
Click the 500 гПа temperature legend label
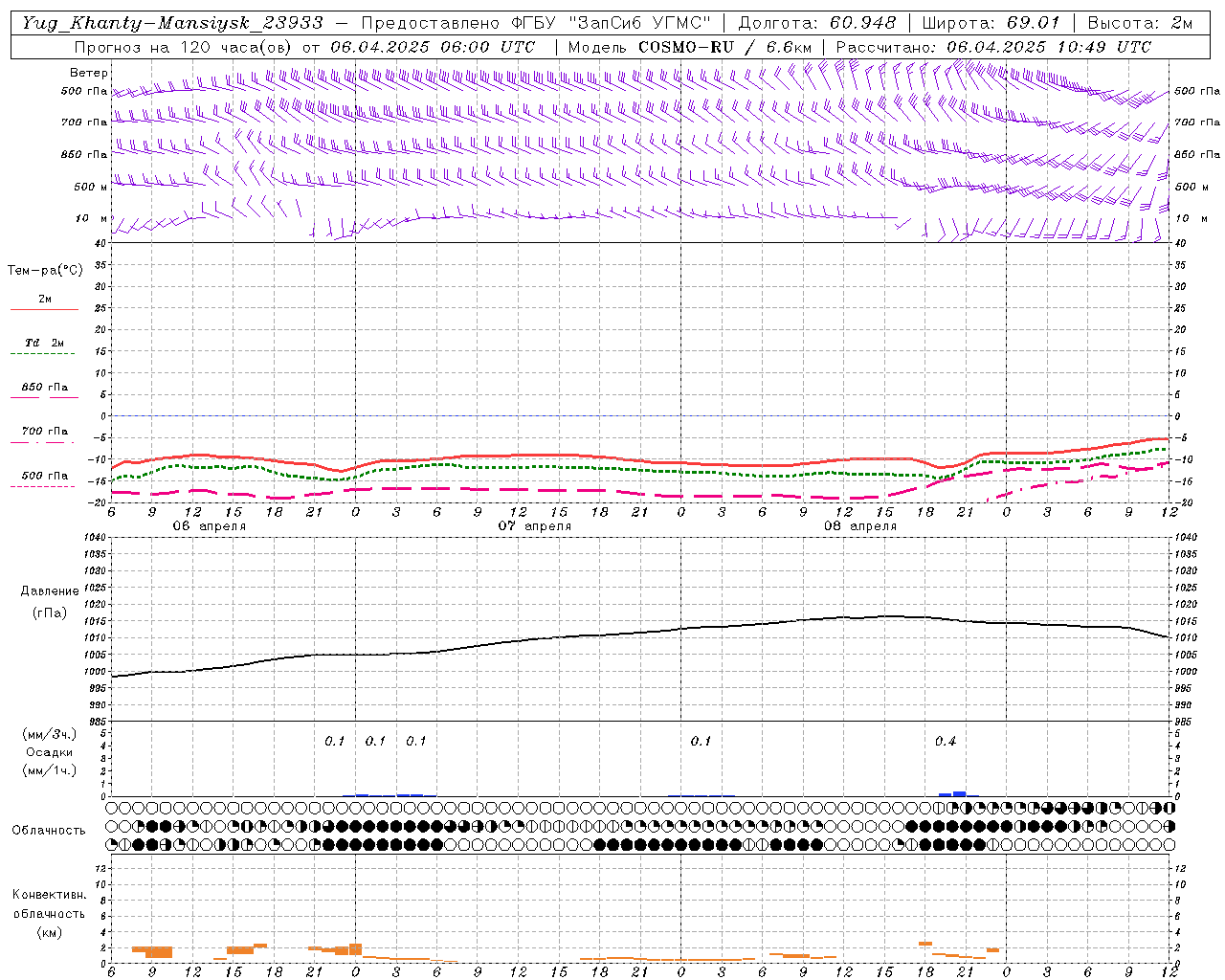pyautogui.click(x=45, y=476)
